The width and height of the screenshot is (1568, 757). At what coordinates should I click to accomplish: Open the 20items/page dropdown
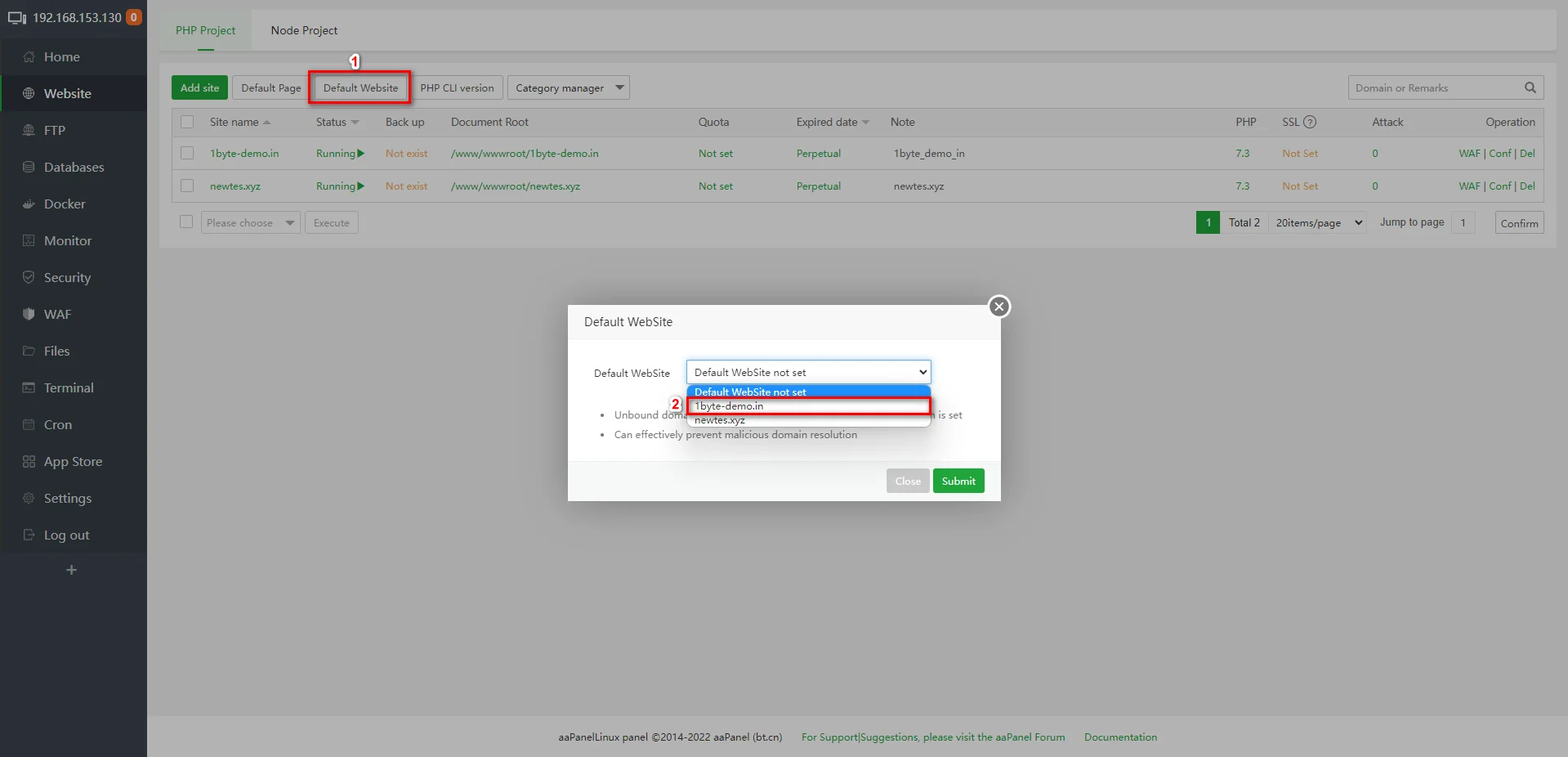tap(1316, 222)
